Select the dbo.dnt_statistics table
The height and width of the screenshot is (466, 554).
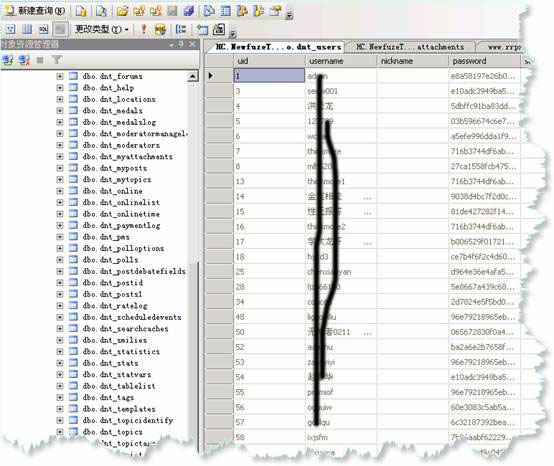click(x=121, y=352)
